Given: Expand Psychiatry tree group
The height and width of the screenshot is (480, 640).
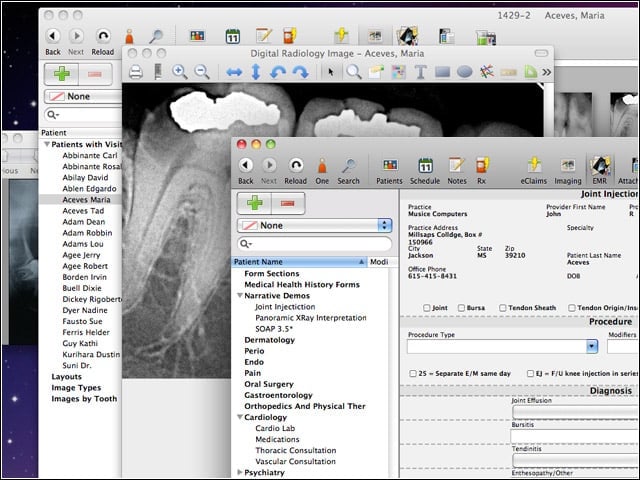Looking at the screenshot, I should (240, 472).
